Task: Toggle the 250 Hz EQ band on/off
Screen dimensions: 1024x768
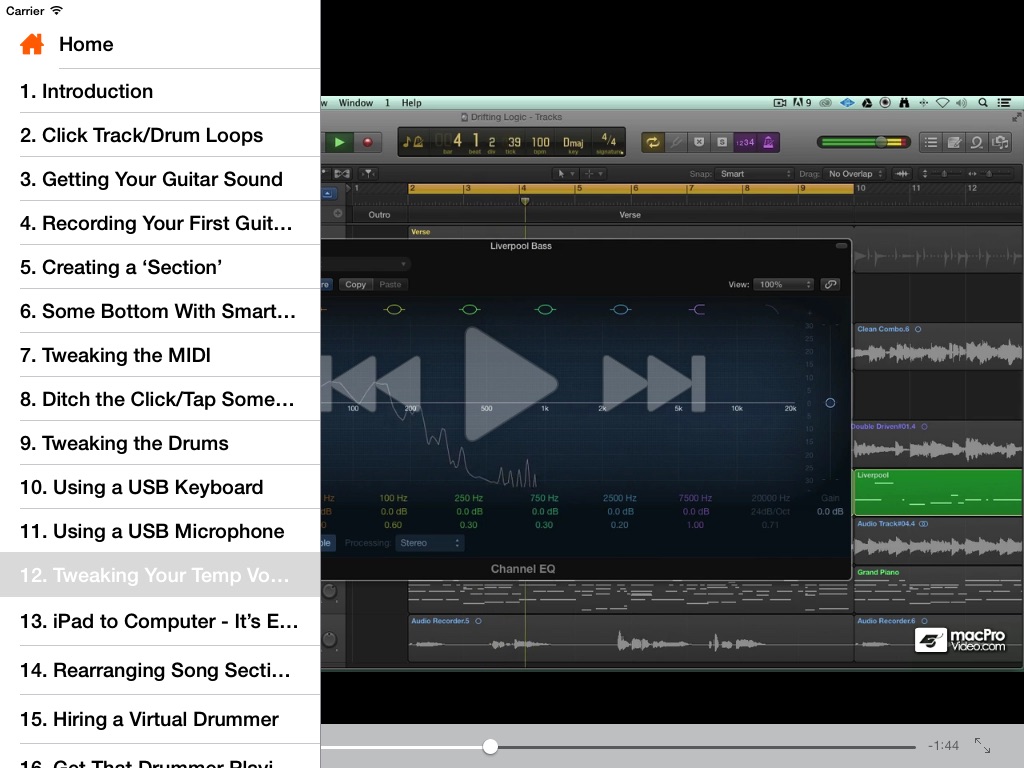Action: coord(469,310)
